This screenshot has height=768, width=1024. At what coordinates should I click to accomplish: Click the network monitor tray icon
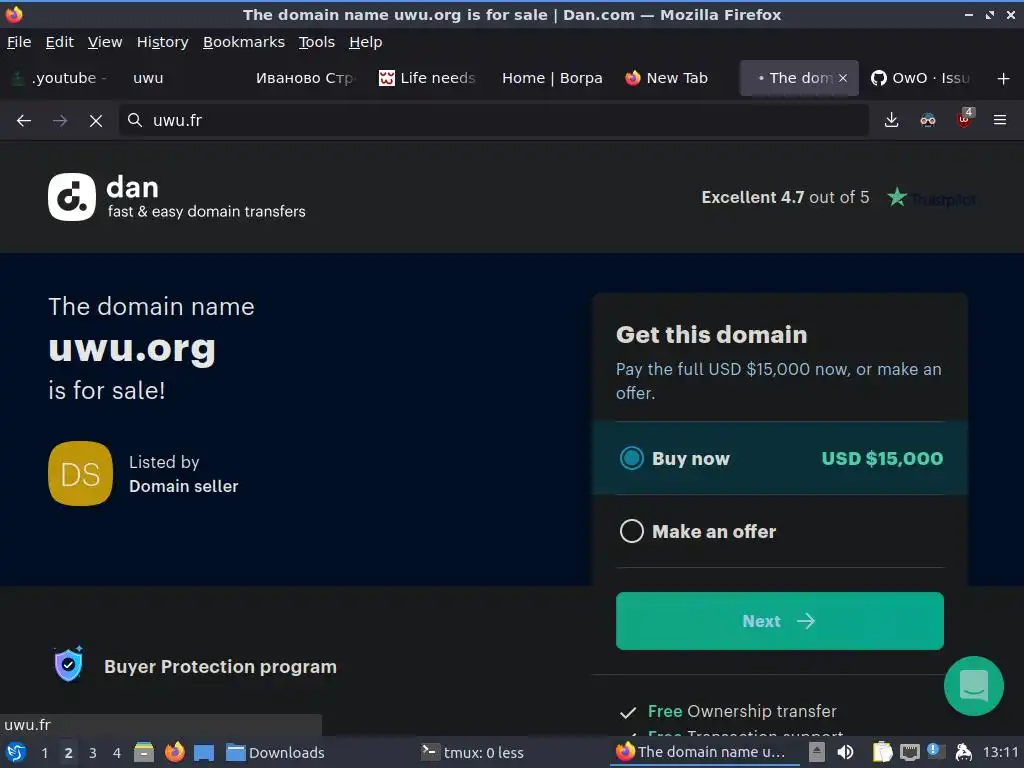point(910,752)
